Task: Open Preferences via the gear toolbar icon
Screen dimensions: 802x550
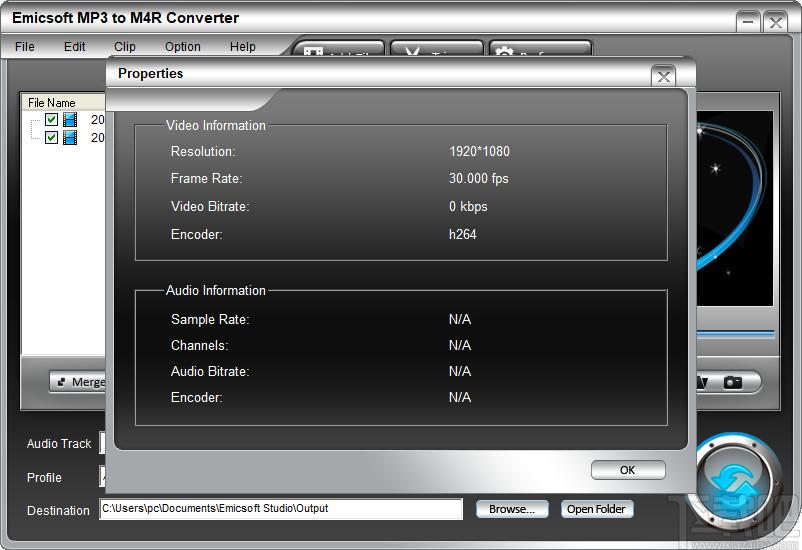Action: pyautogui.click(x=541, y=50)
